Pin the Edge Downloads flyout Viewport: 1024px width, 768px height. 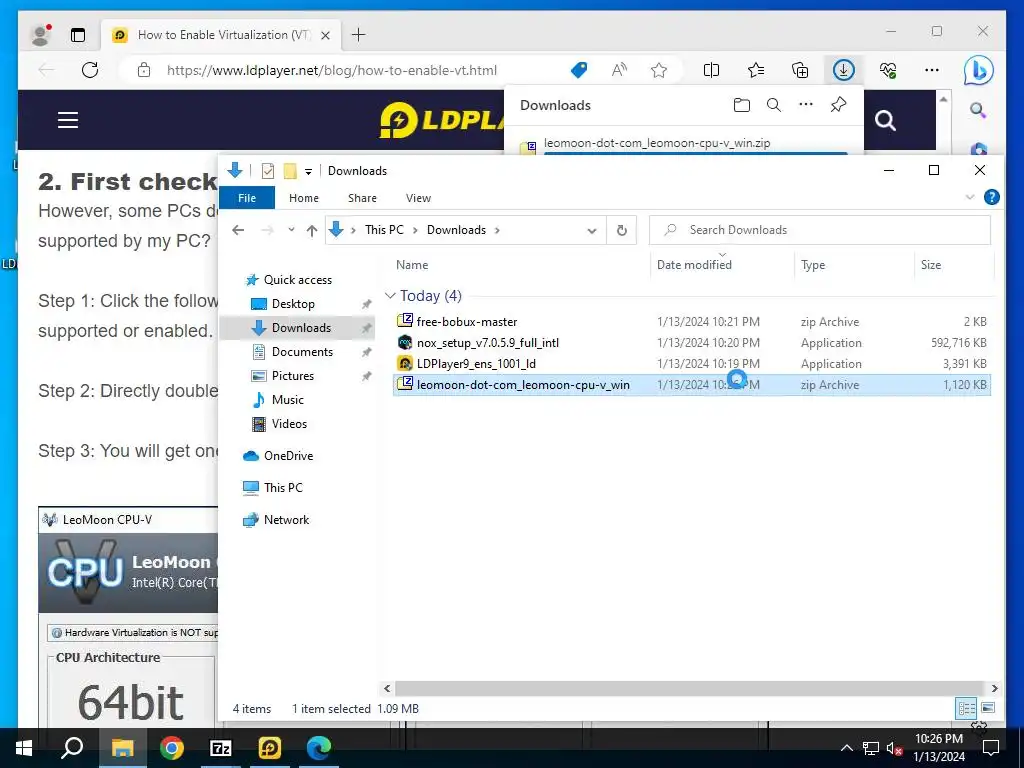pos(839,104)
